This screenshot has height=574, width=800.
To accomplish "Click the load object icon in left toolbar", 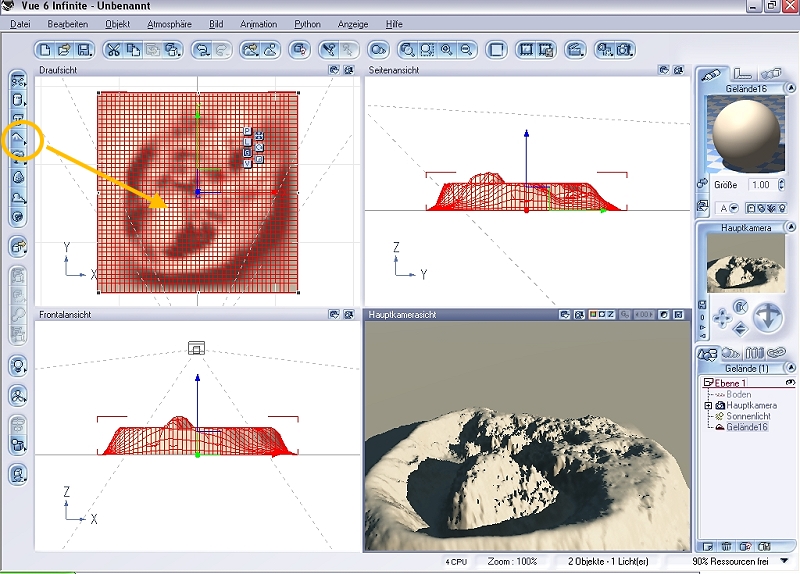I will pyautogui.click(x=18, y=247).
